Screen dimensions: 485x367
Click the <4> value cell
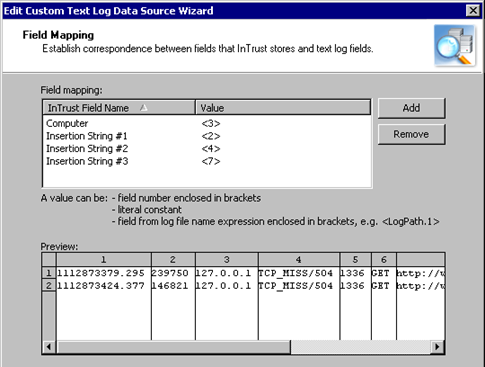click(x=211, y=149)
